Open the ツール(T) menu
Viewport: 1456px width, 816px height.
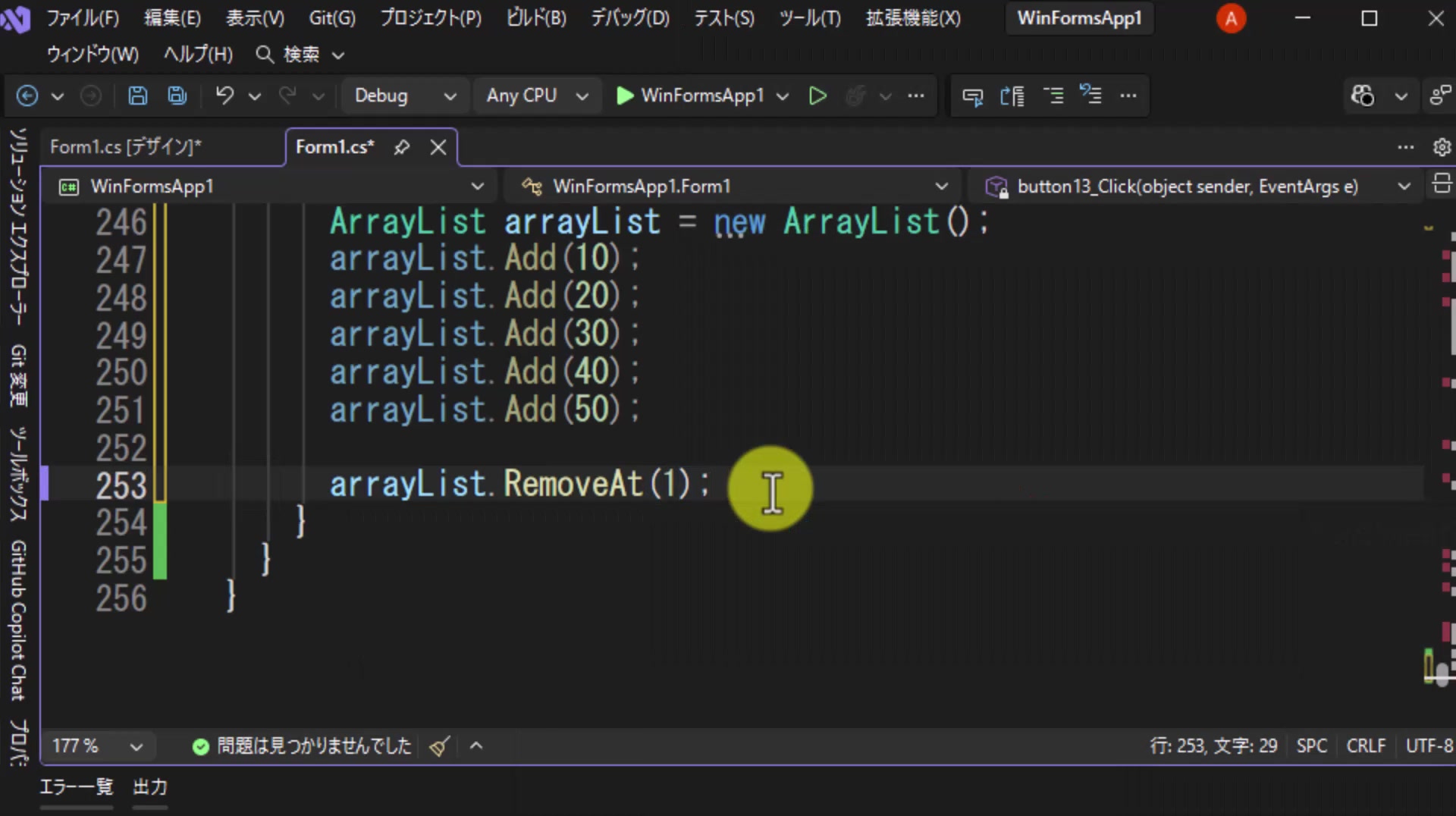[810, 18]
